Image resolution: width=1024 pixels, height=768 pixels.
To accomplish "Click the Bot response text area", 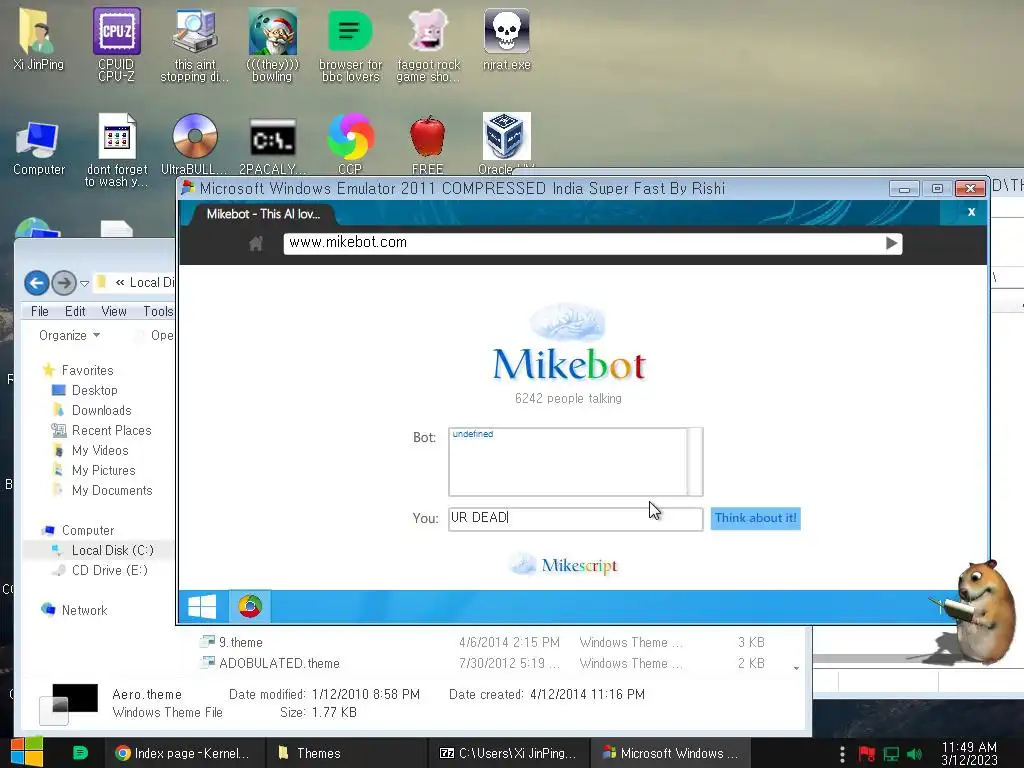I will click(568, 462).
